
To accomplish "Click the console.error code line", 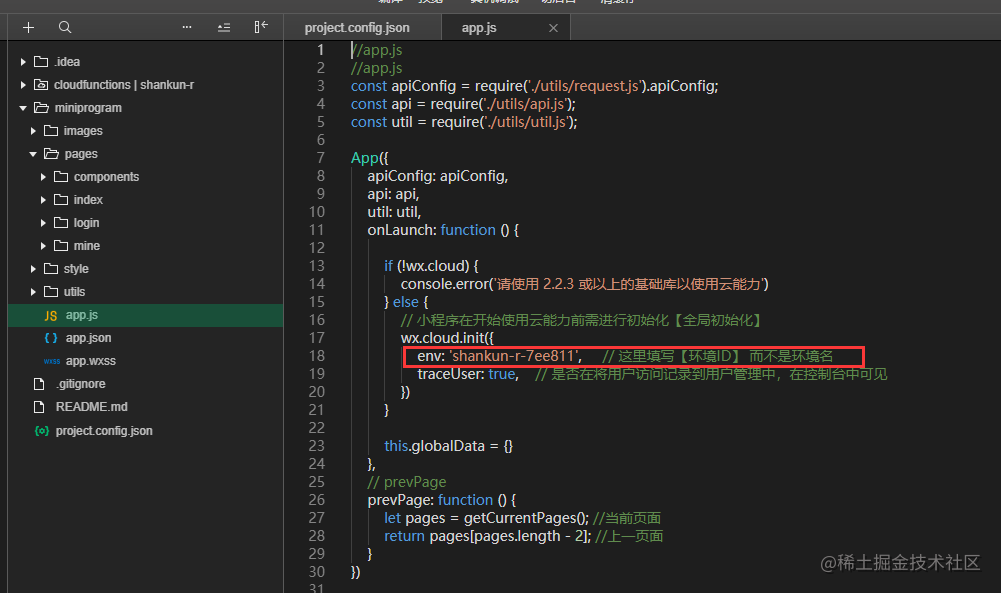I will click(585, 284).
